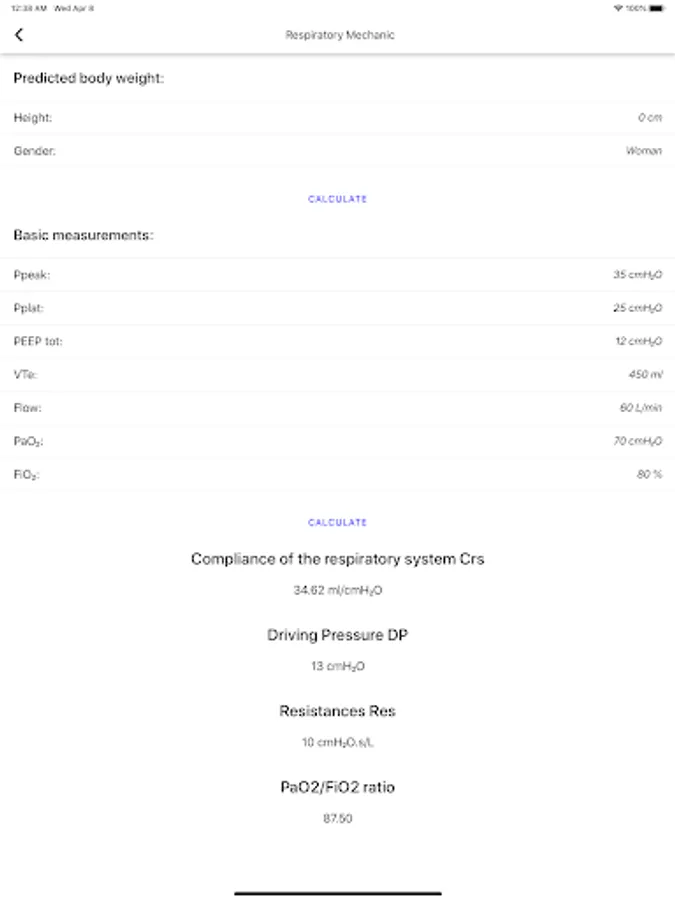This screenshot has width=675, height=900.
Task: Check the battery status icon
Action: pyautogui.click(x=656, y=8)
